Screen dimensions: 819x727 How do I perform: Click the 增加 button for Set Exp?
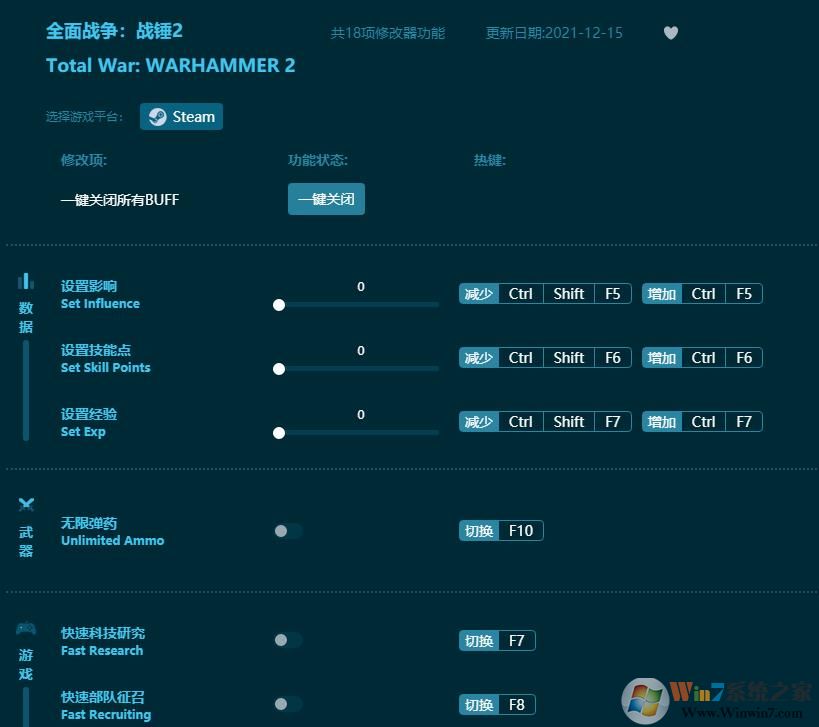point(661,421)
